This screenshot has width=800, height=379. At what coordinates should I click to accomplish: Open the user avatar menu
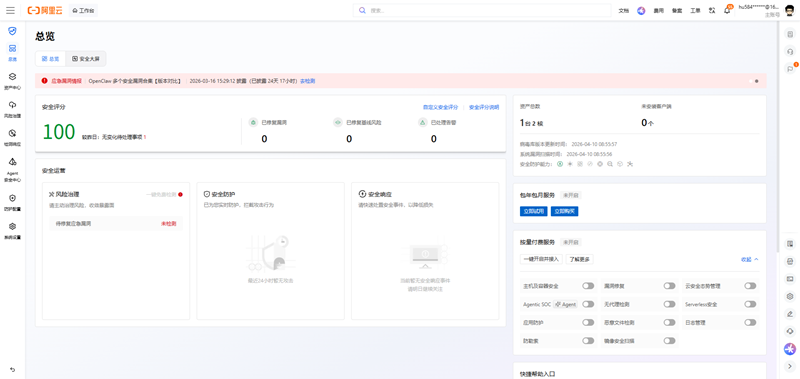pyautogui.click(x=789, y=10)
